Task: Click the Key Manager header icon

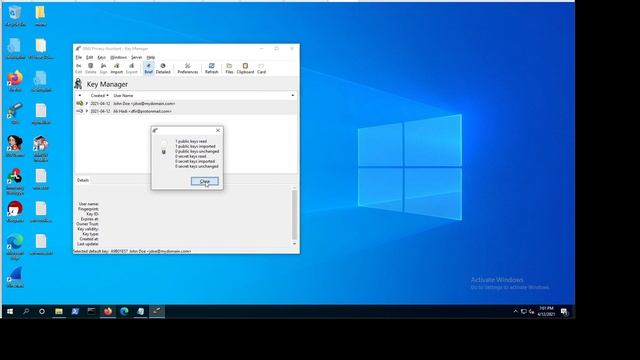Action: (x=78, y=84)
